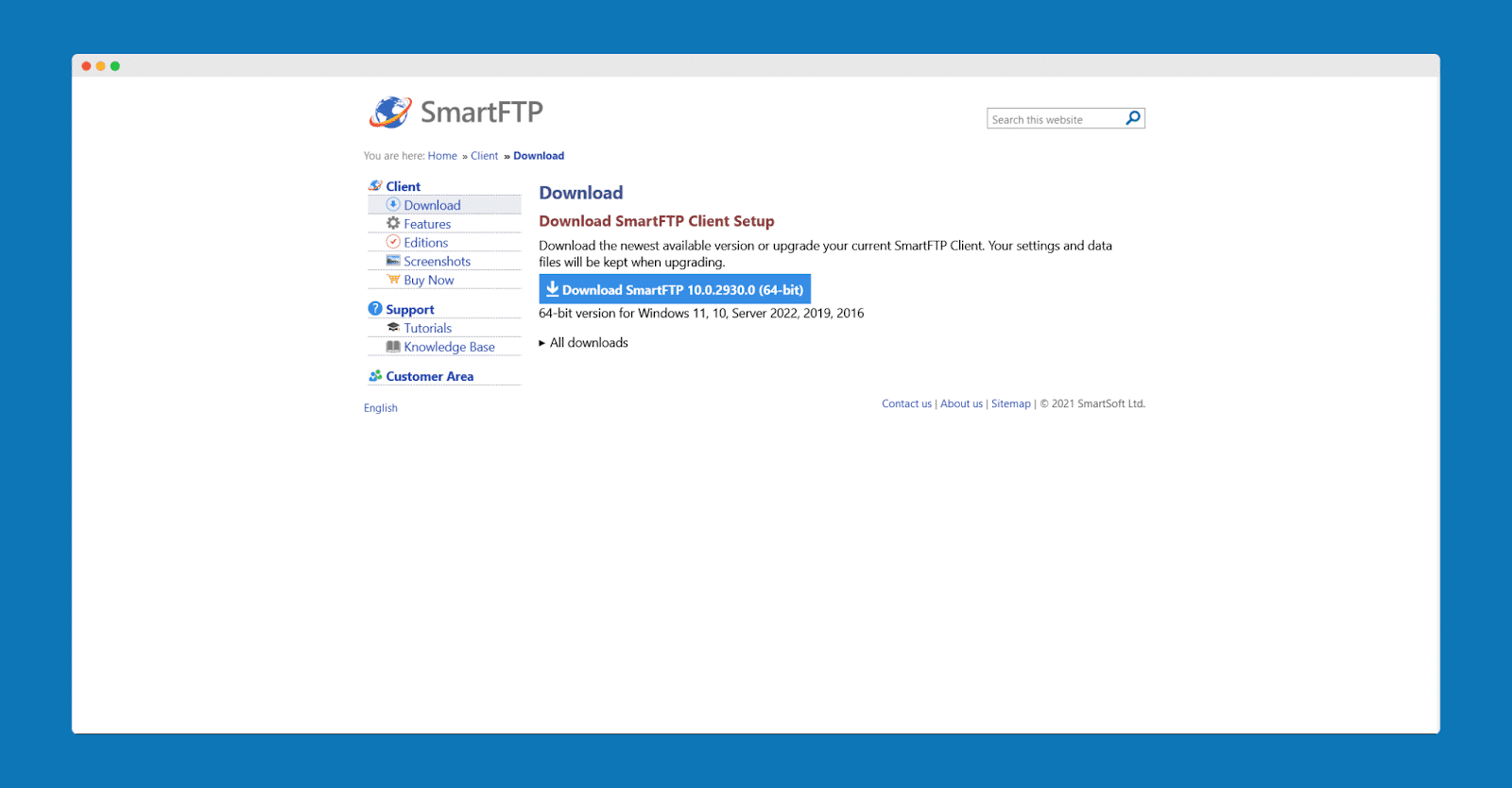The image size is (1512, 788).
Task: Click the paragraph about upgrading SmartFTP Client
Action: 825,254
